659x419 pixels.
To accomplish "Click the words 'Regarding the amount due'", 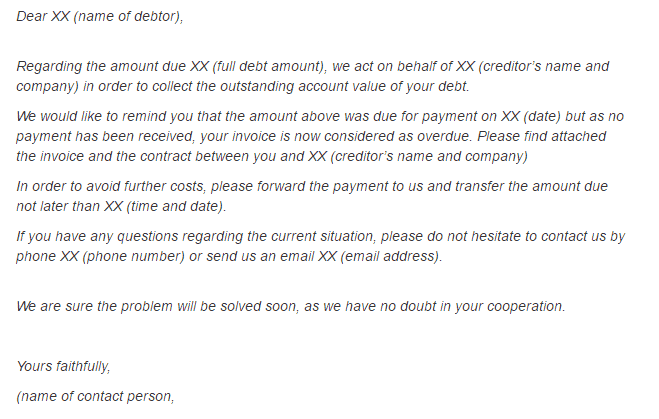I will pos(101,66).
